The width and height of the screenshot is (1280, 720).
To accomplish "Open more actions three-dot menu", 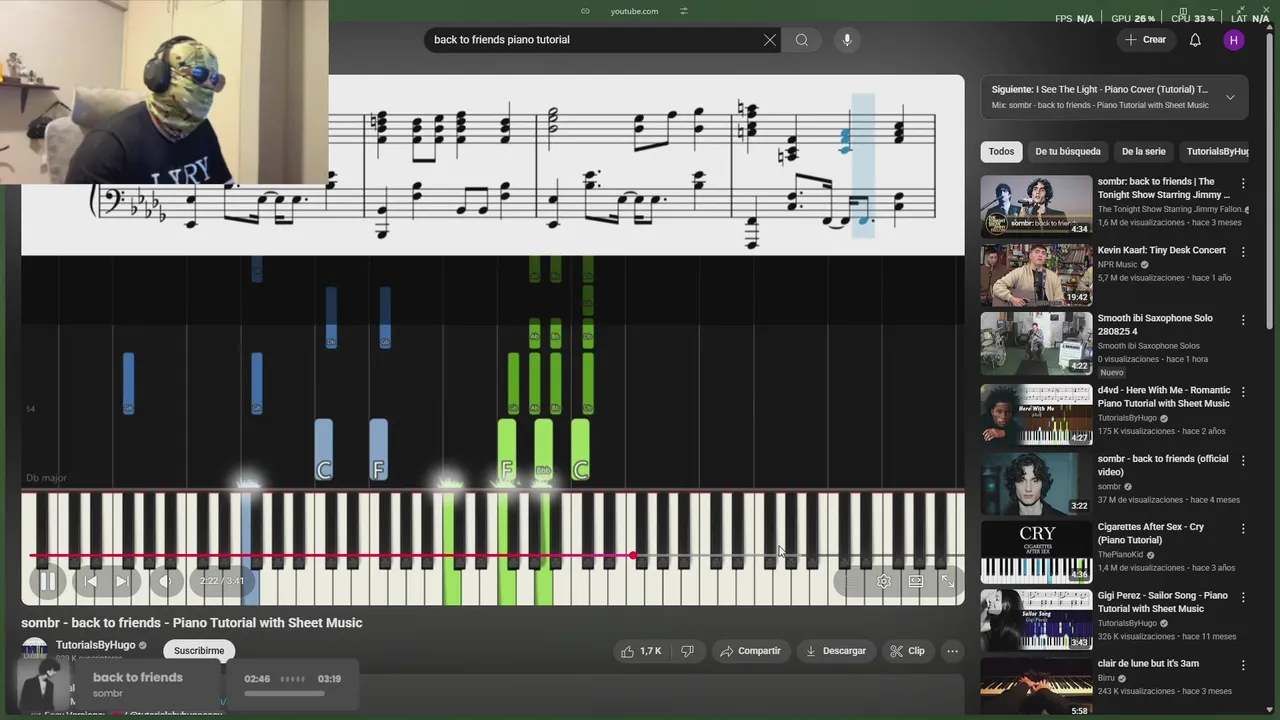I will pos(952,651).
